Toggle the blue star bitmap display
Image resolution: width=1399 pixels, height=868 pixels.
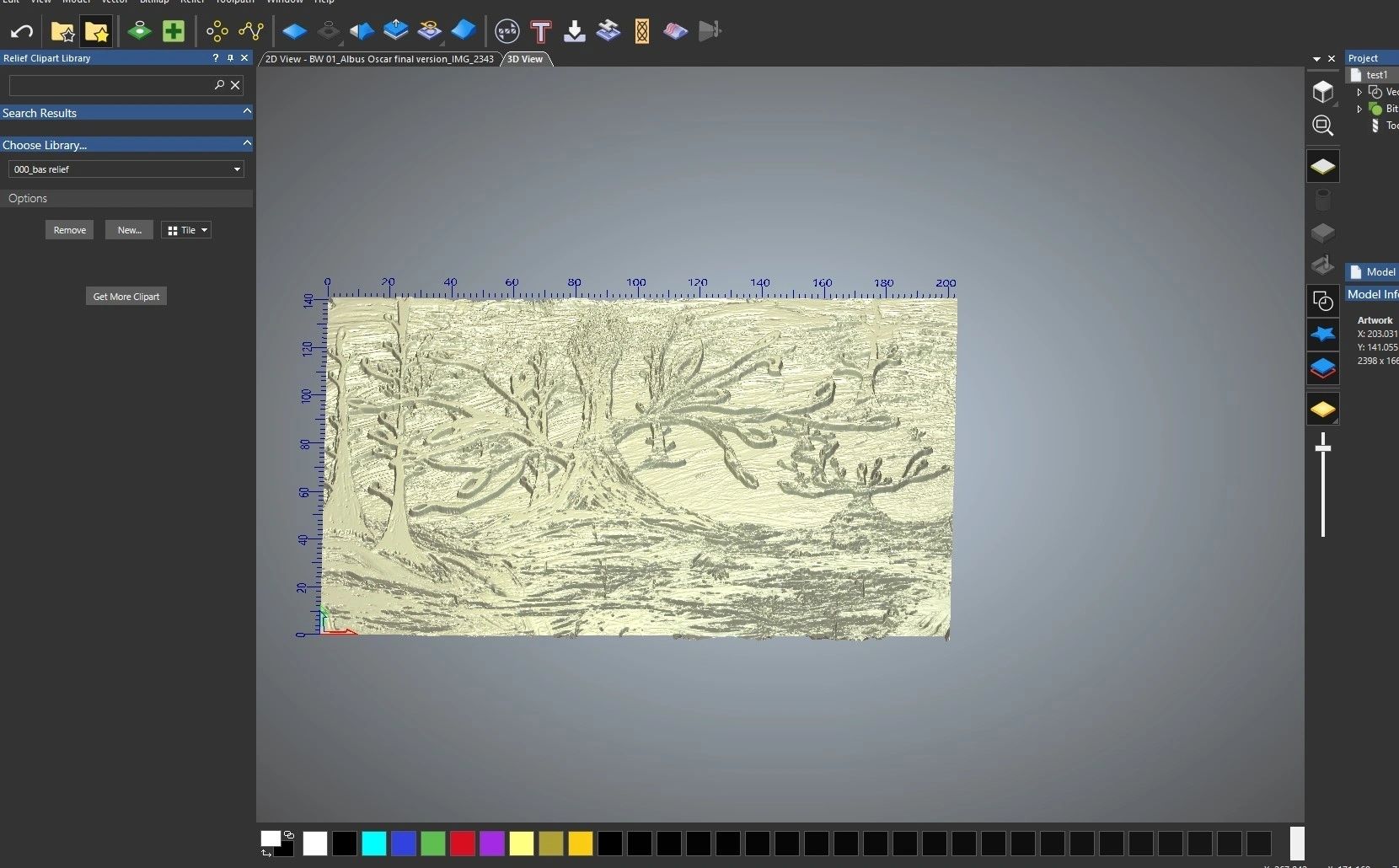pos(1323,335)
